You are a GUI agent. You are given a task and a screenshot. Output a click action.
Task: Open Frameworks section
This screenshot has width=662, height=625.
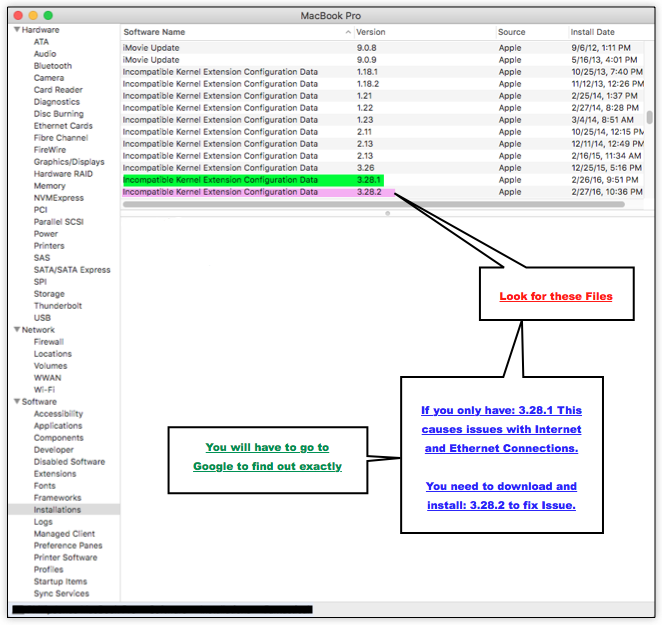[57, 498]
